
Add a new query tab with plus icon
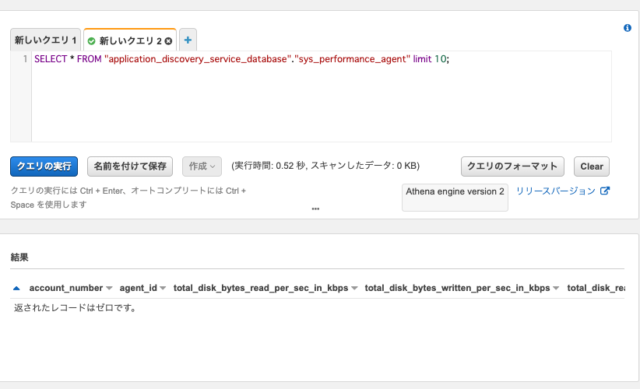pyautogui.click(x=188, y=40)
